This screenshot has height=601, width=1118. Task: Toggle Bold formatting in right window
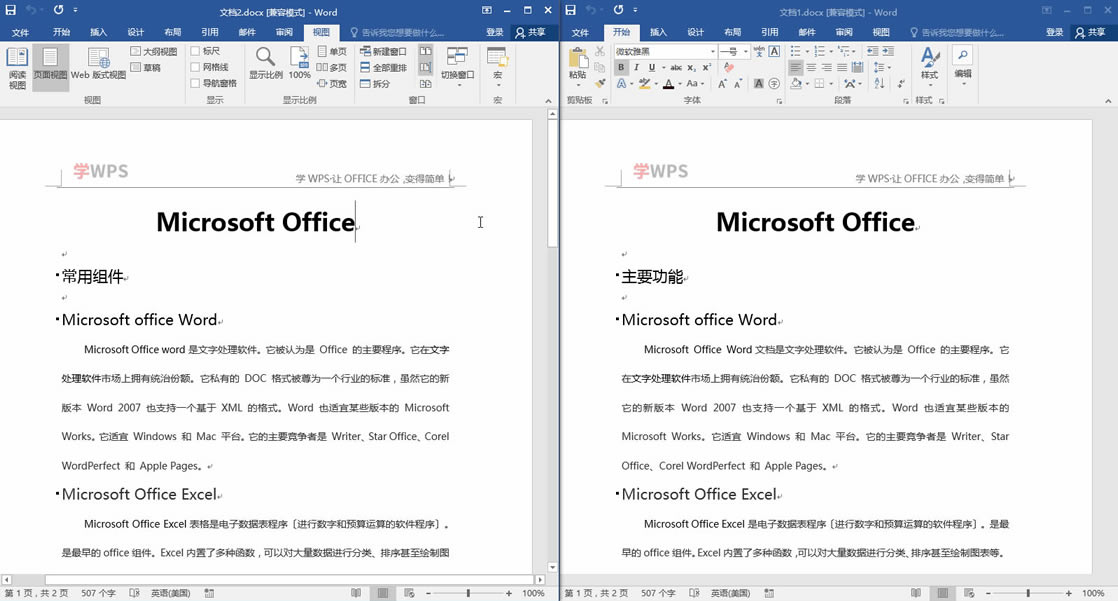tap(621, 68)
